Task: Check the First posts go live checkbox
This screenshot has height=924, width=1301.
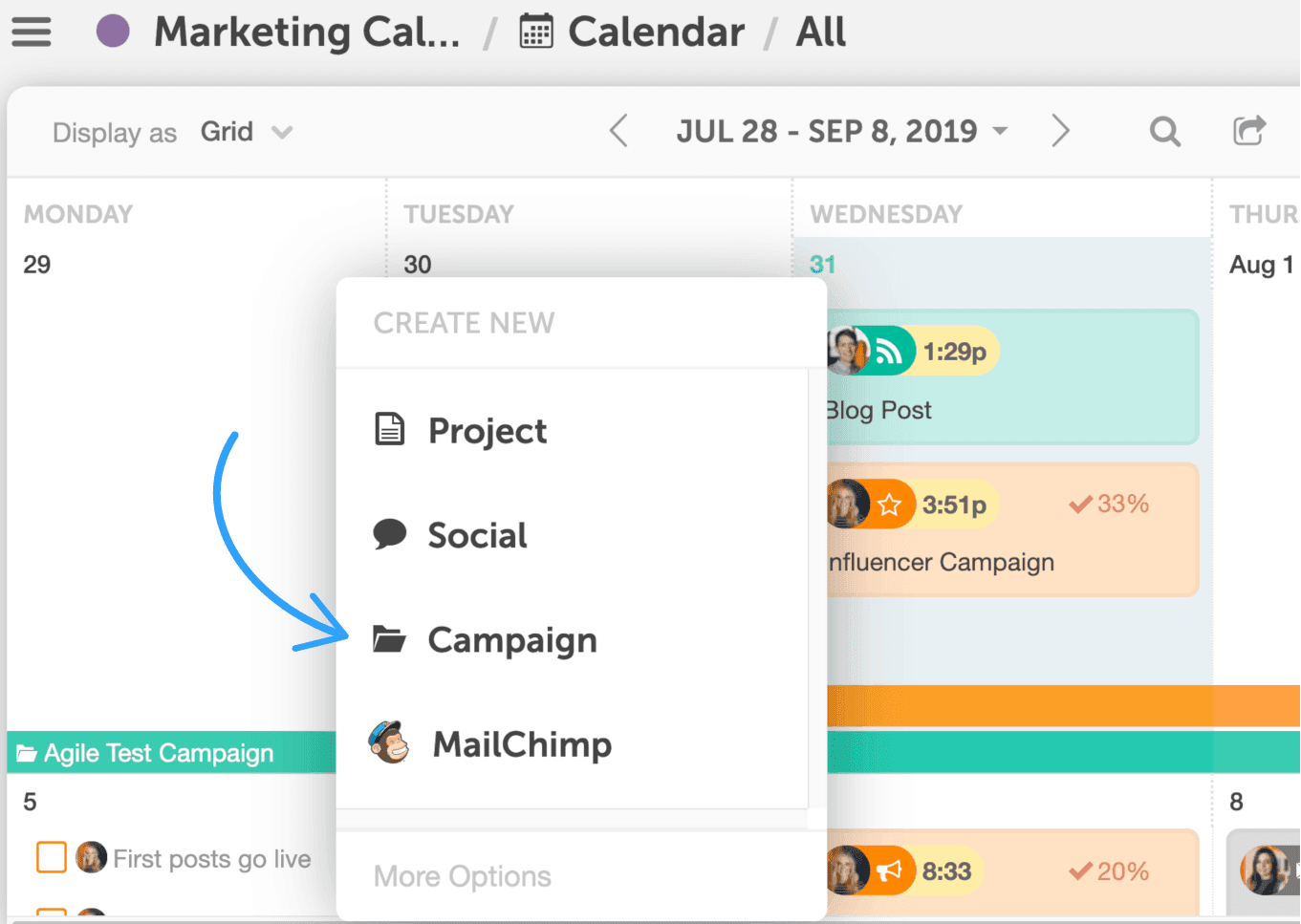Action: [52, 857]
